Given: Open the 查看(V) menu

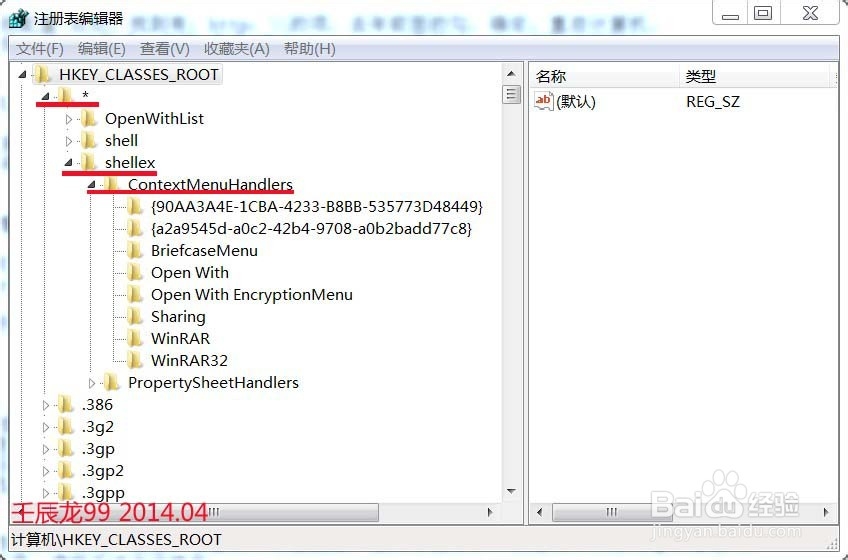Looking at the screenshot, I should 164,49.
